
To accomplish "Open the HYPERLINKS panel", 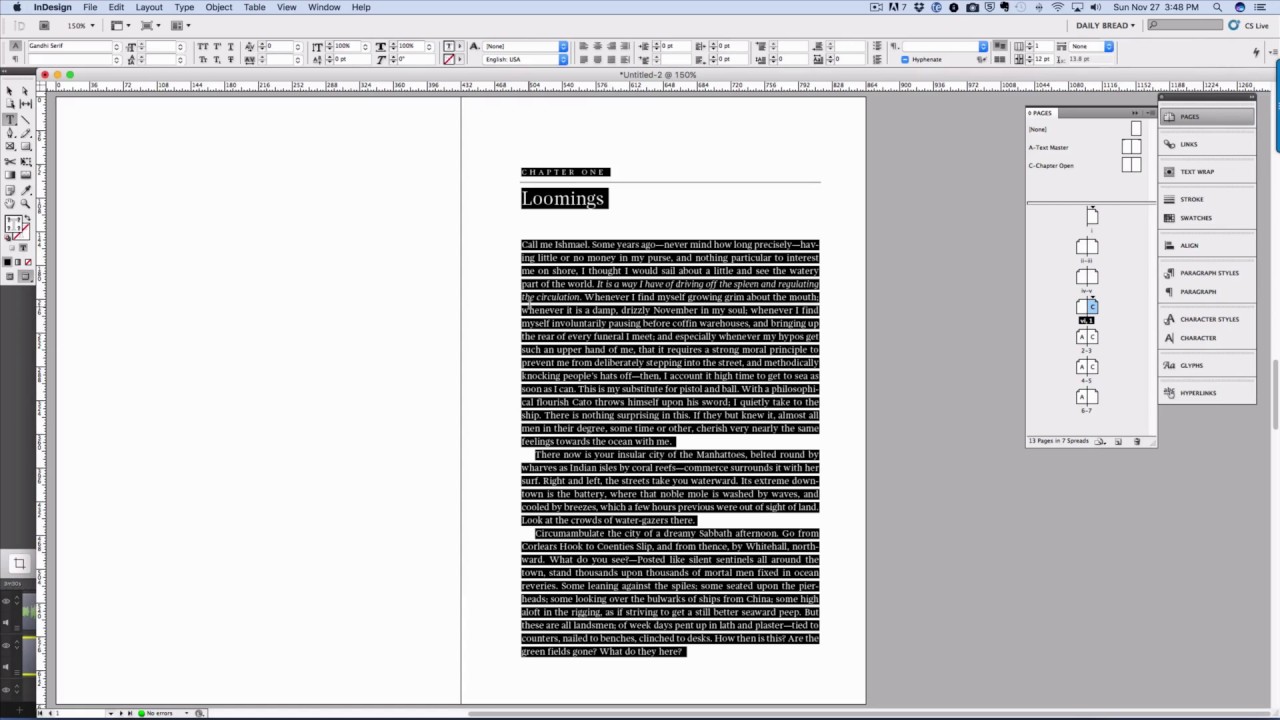I will 1208,393.
